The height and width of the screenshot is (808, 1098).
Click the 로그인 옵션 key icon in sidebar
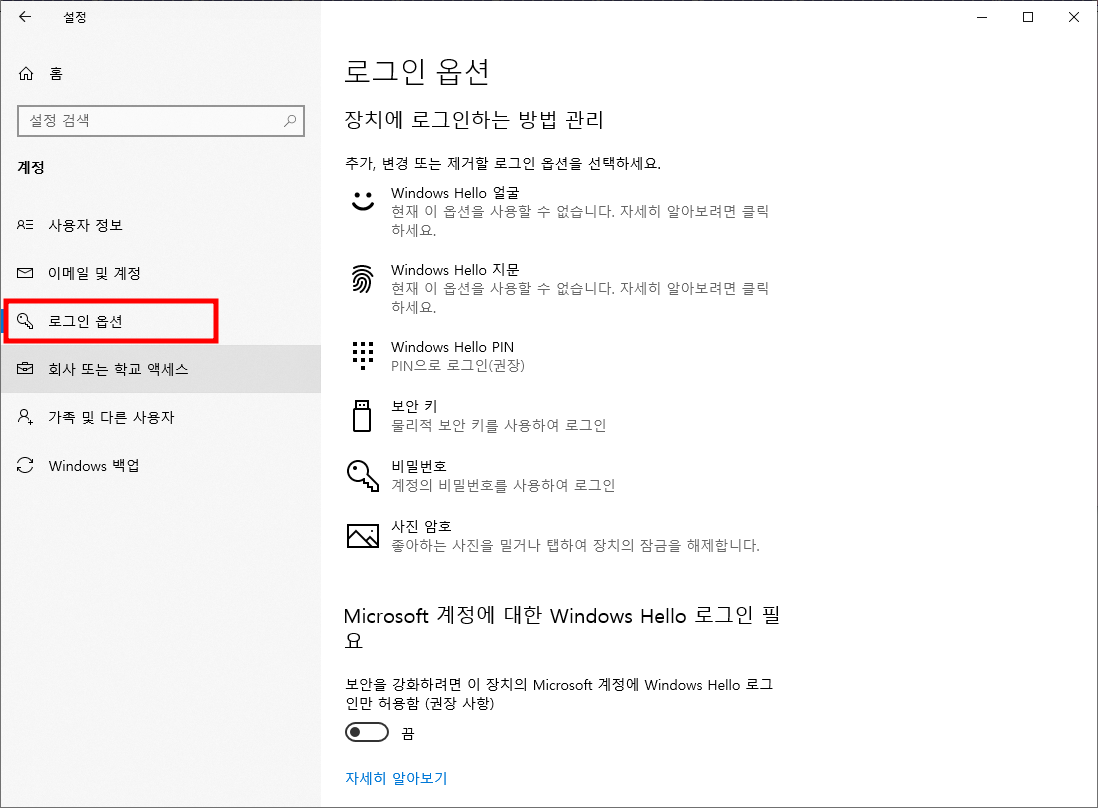pyautogui.click(x=25, y=321)
